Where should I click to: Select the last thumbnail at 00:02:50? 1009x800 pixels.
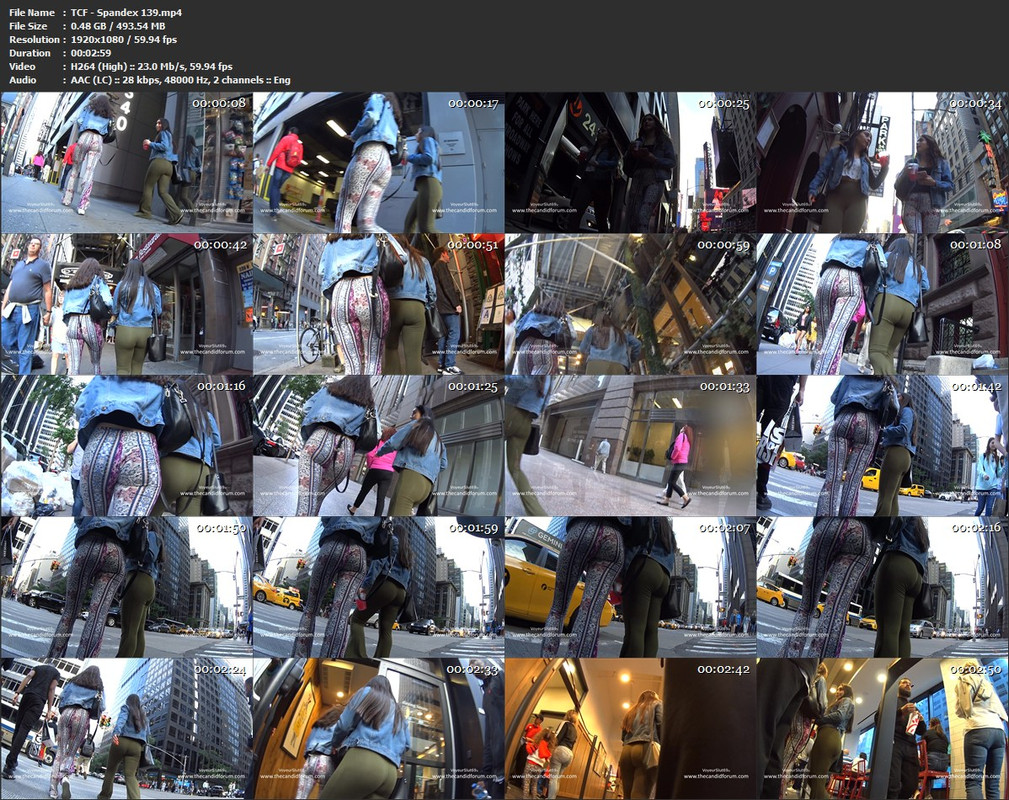(882, 729)
